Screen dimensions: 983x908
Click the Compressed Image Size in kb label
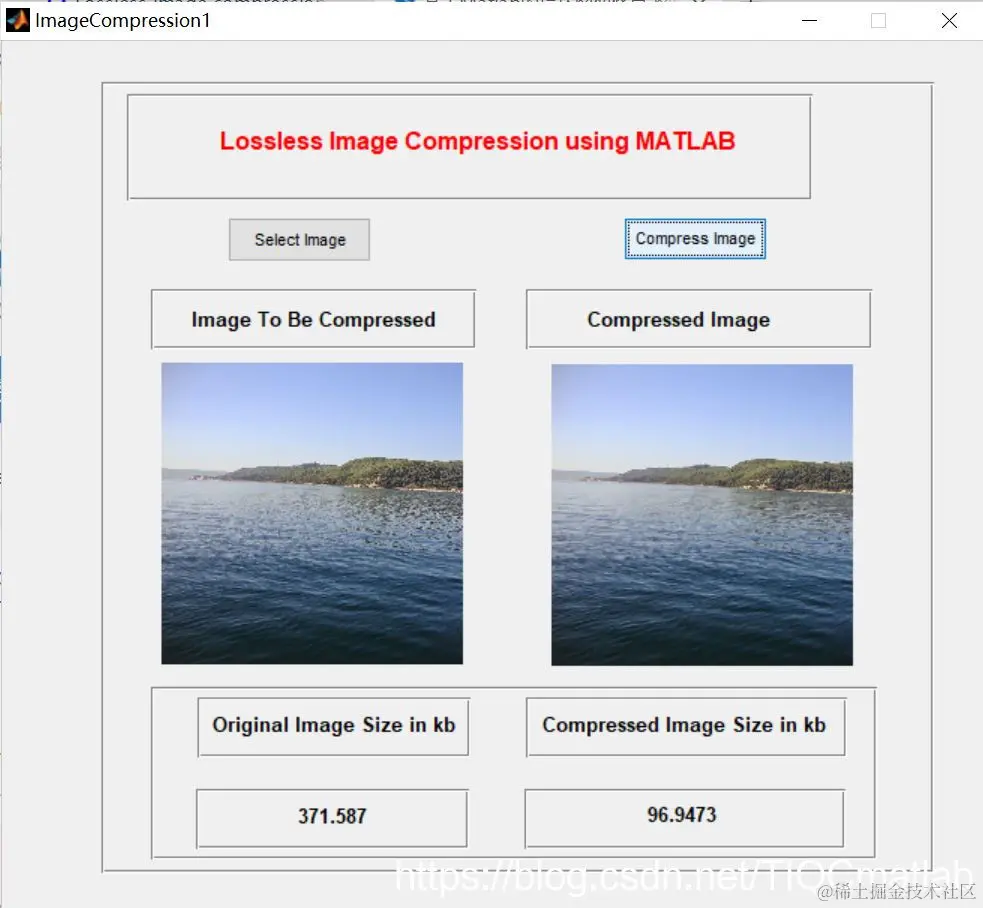click(686, 727)
